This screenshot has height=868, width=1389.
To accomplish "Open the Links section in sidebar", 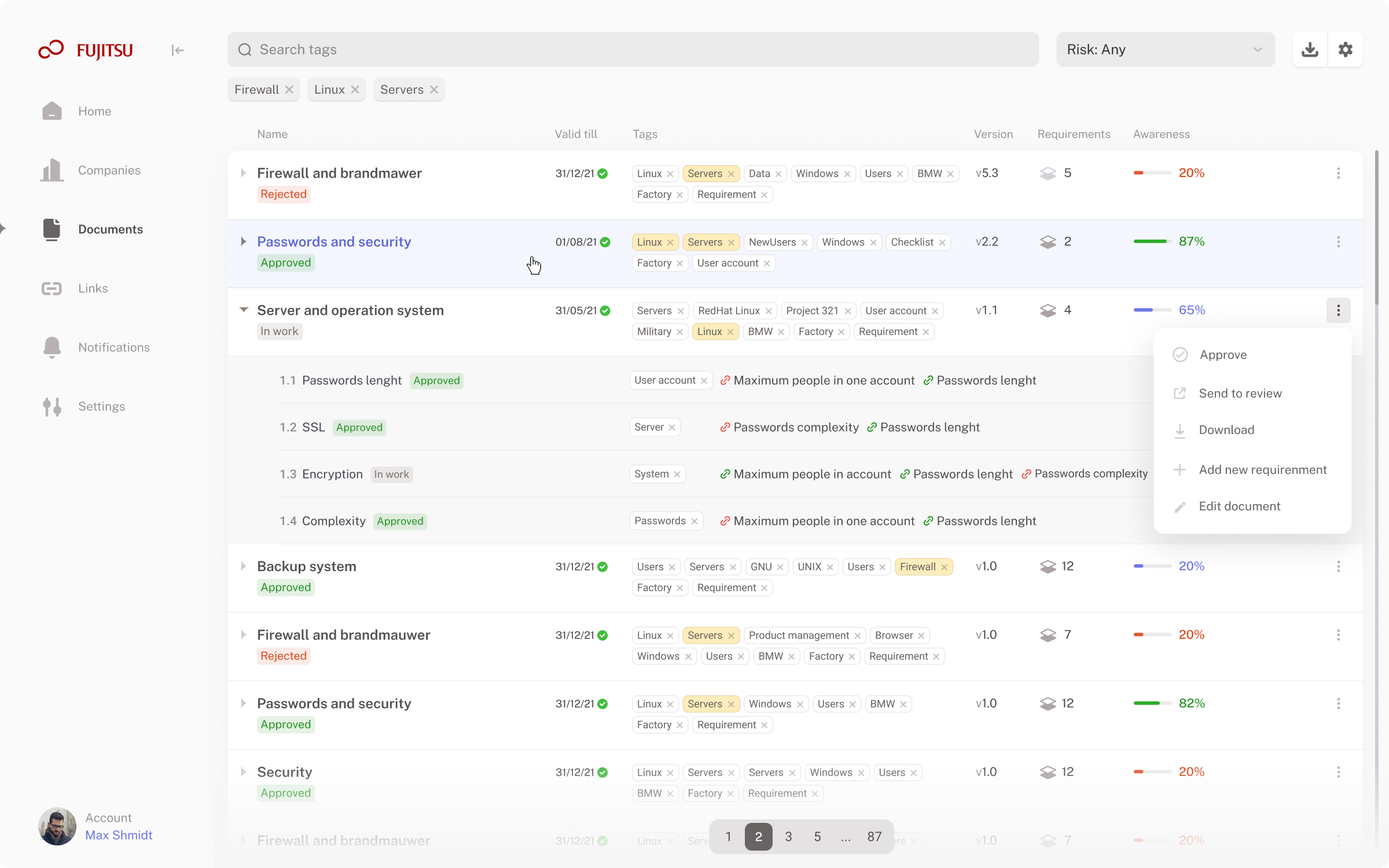I will point(93,288).
